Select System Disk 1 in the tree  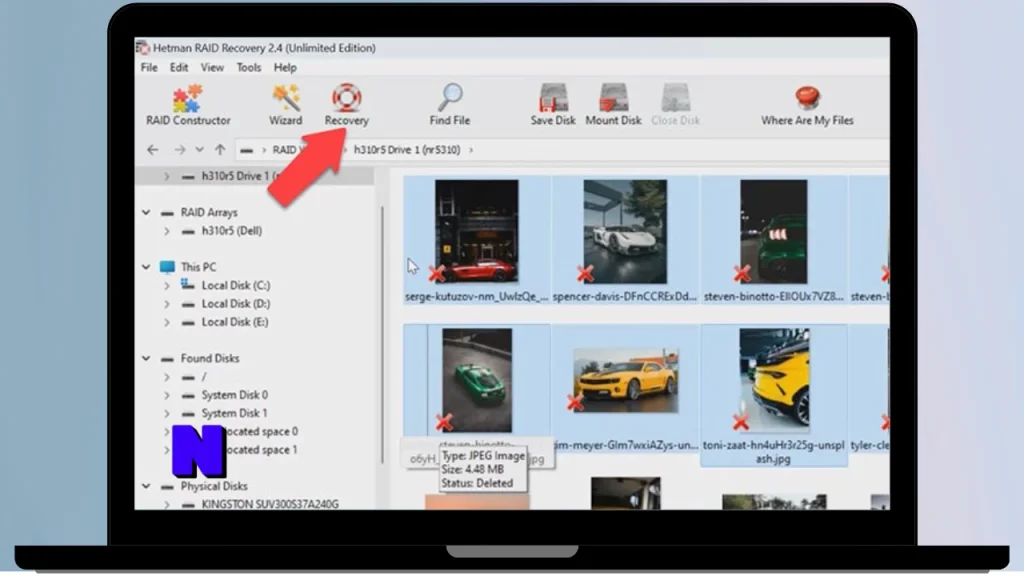tap(234, 413)
